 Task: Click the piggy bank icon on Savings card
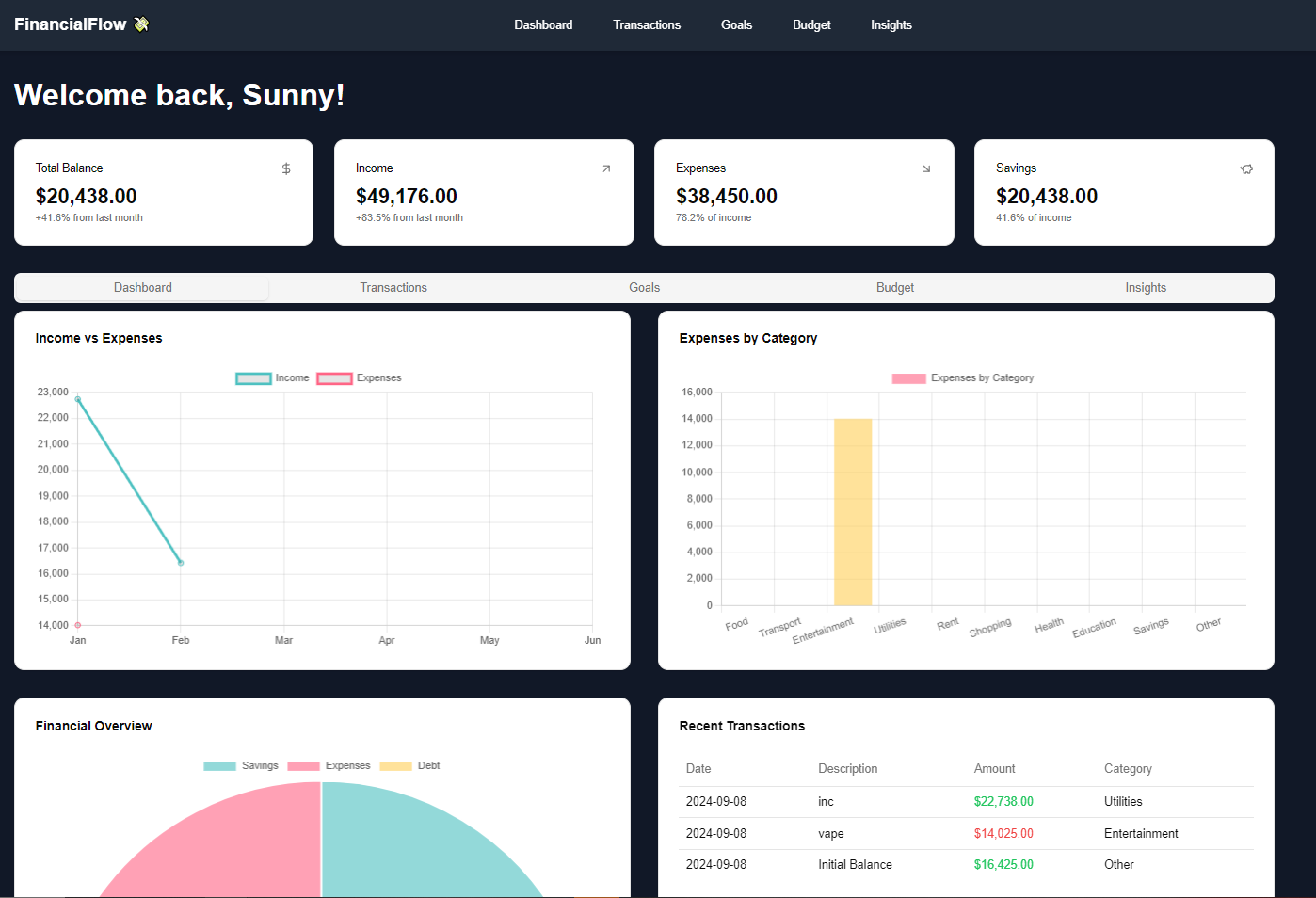click(x=1247, y=168)
